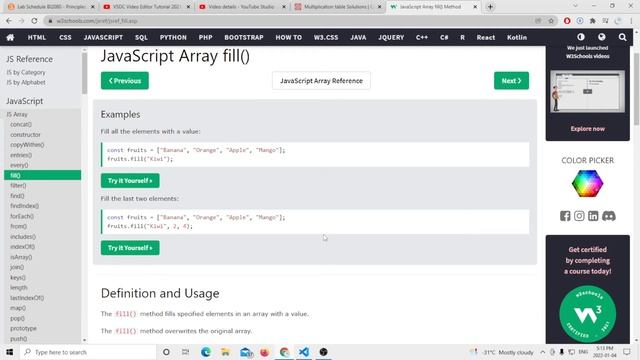
Task: Open Cortana circle in taskbar
Action: (x=166, y=352)
